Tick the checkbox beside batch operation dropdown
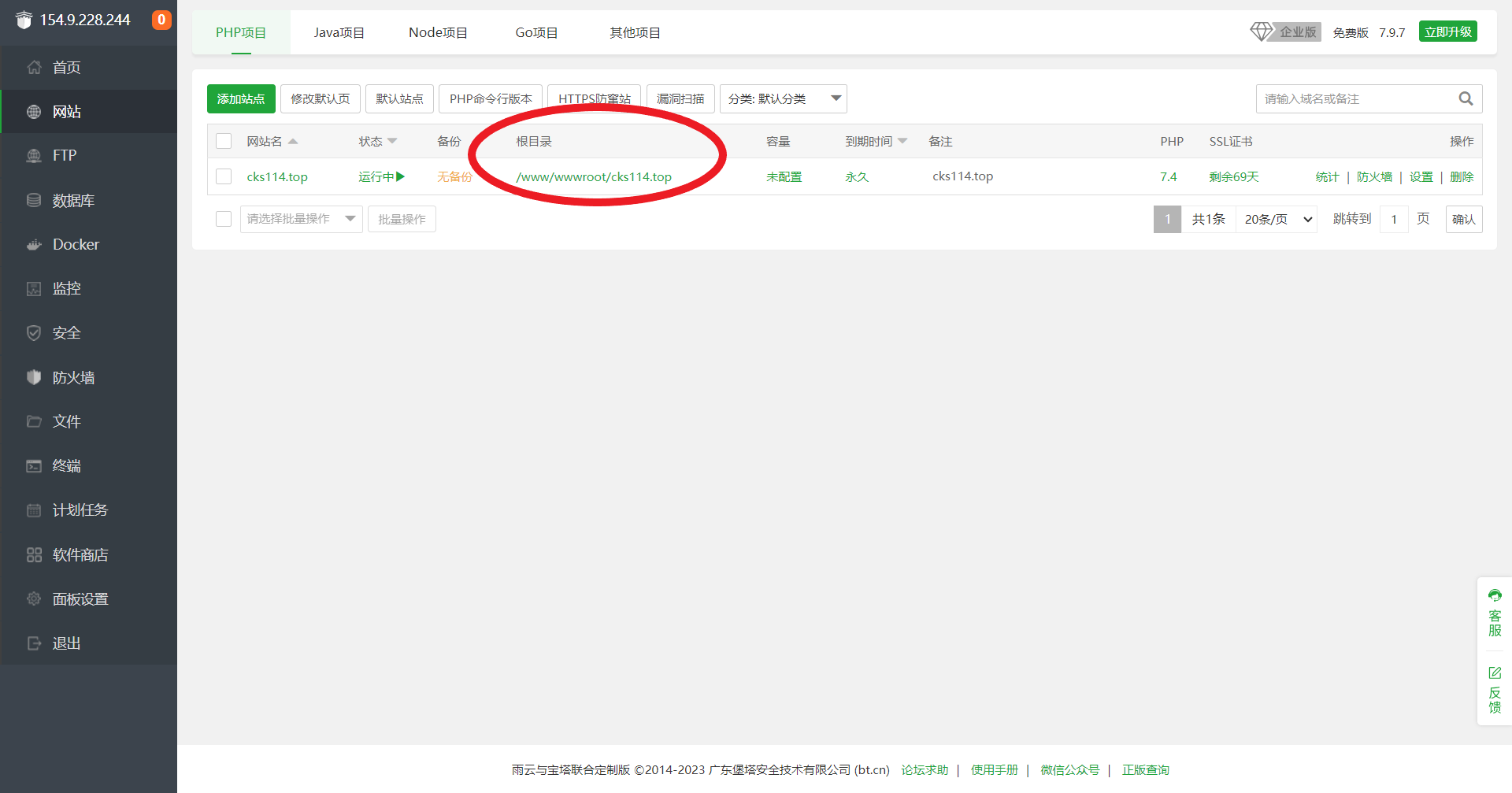This screenshot has height=793, width=1512. 224,219
